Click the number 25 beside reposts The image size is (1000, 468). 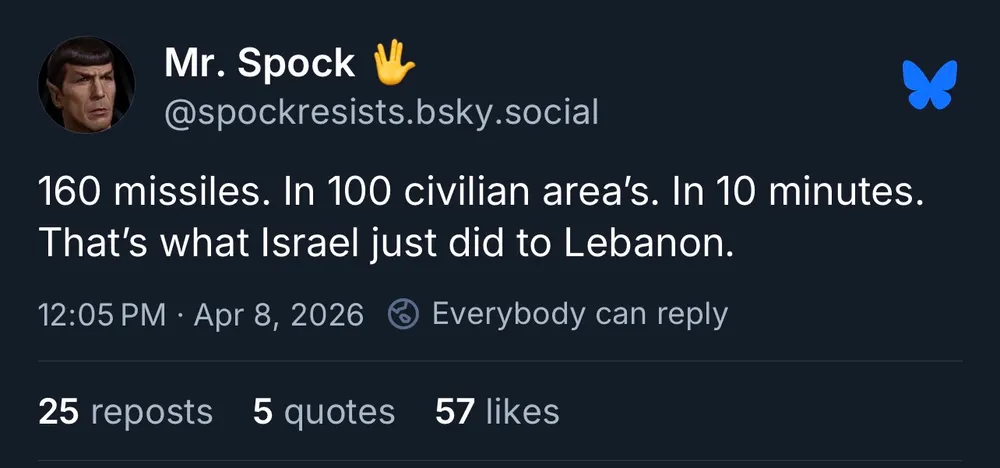point(57,411)
